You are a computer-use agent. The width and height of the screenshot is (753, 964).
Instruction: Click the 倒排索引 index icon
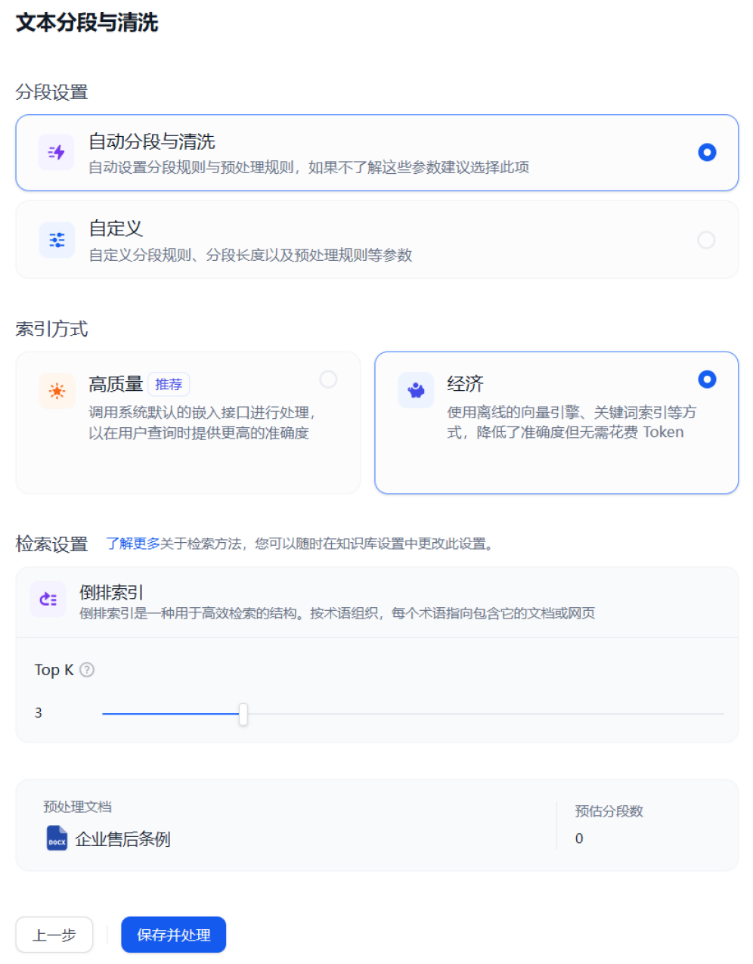[47, 598]
